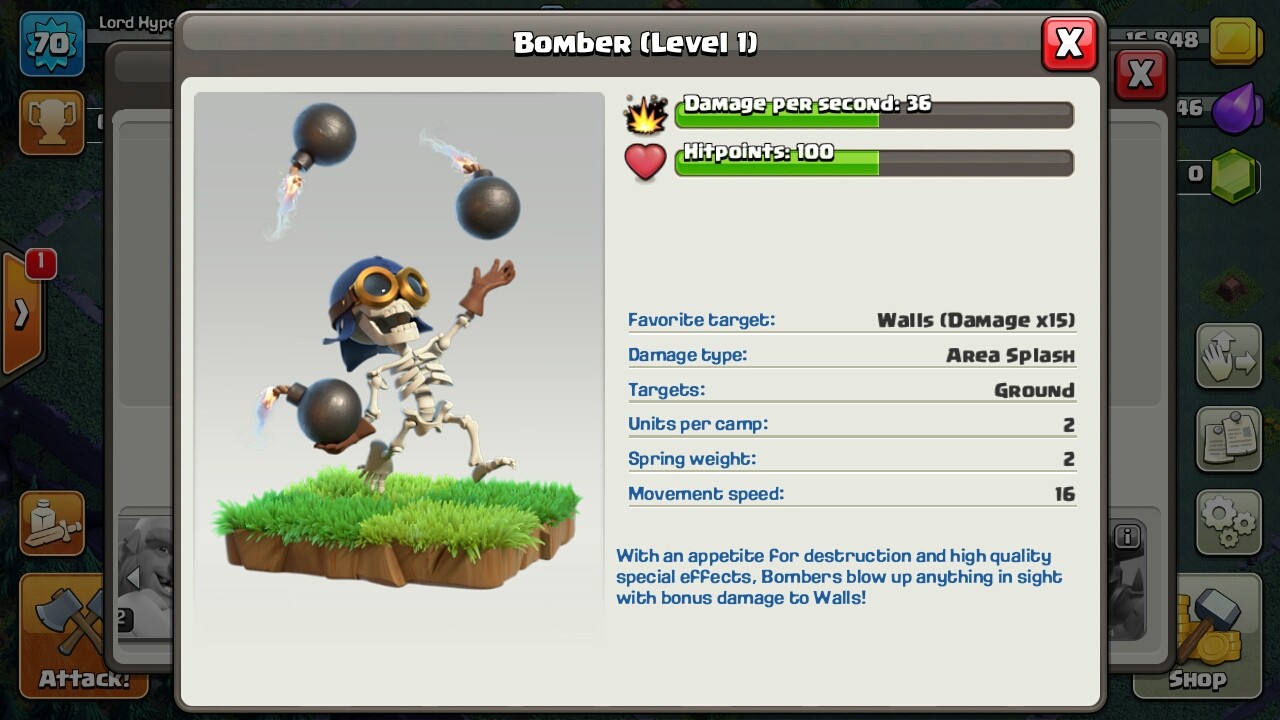The image size is (1280, 720).
Task: Open the player level 70 badge
Action: (51, 44)
